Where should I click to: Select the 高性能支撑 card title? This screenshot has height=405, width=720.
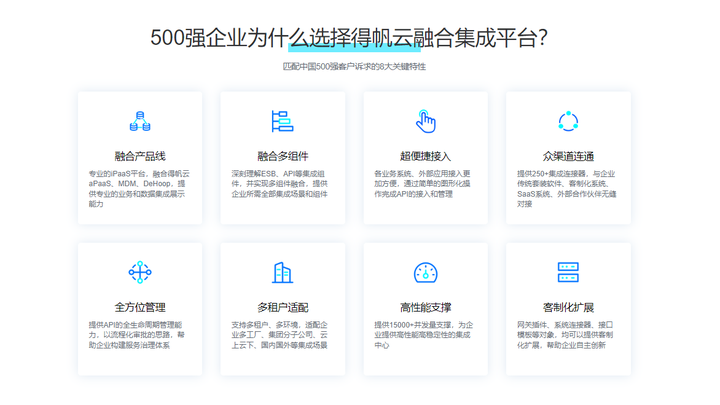pyautogui.click(x=426, y=307)
